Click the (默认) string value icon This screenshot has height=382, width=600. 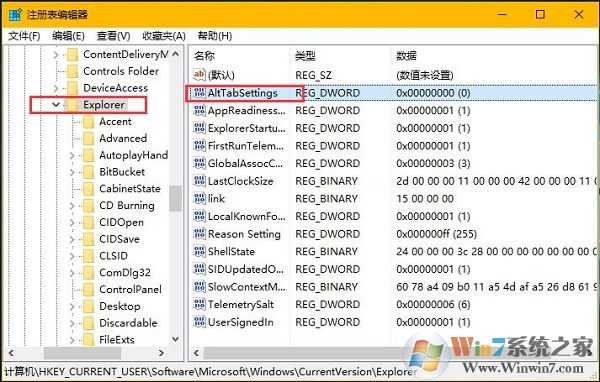199,75
